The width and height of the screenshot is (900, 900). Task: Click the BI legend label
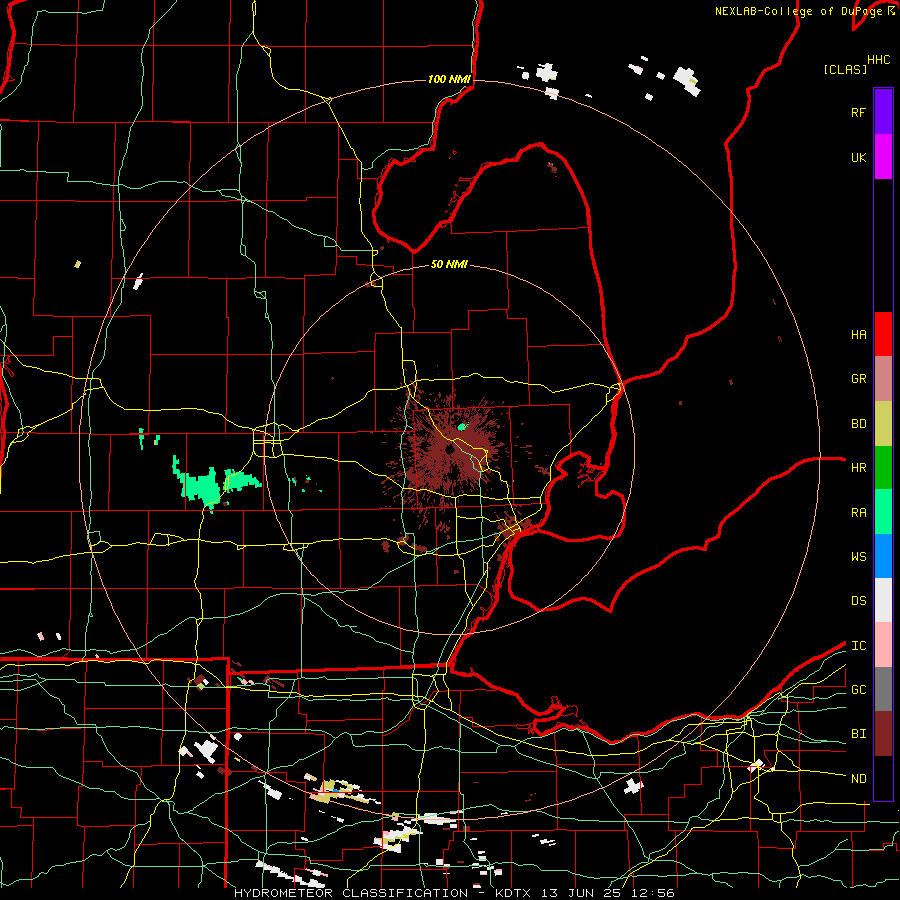858,734
